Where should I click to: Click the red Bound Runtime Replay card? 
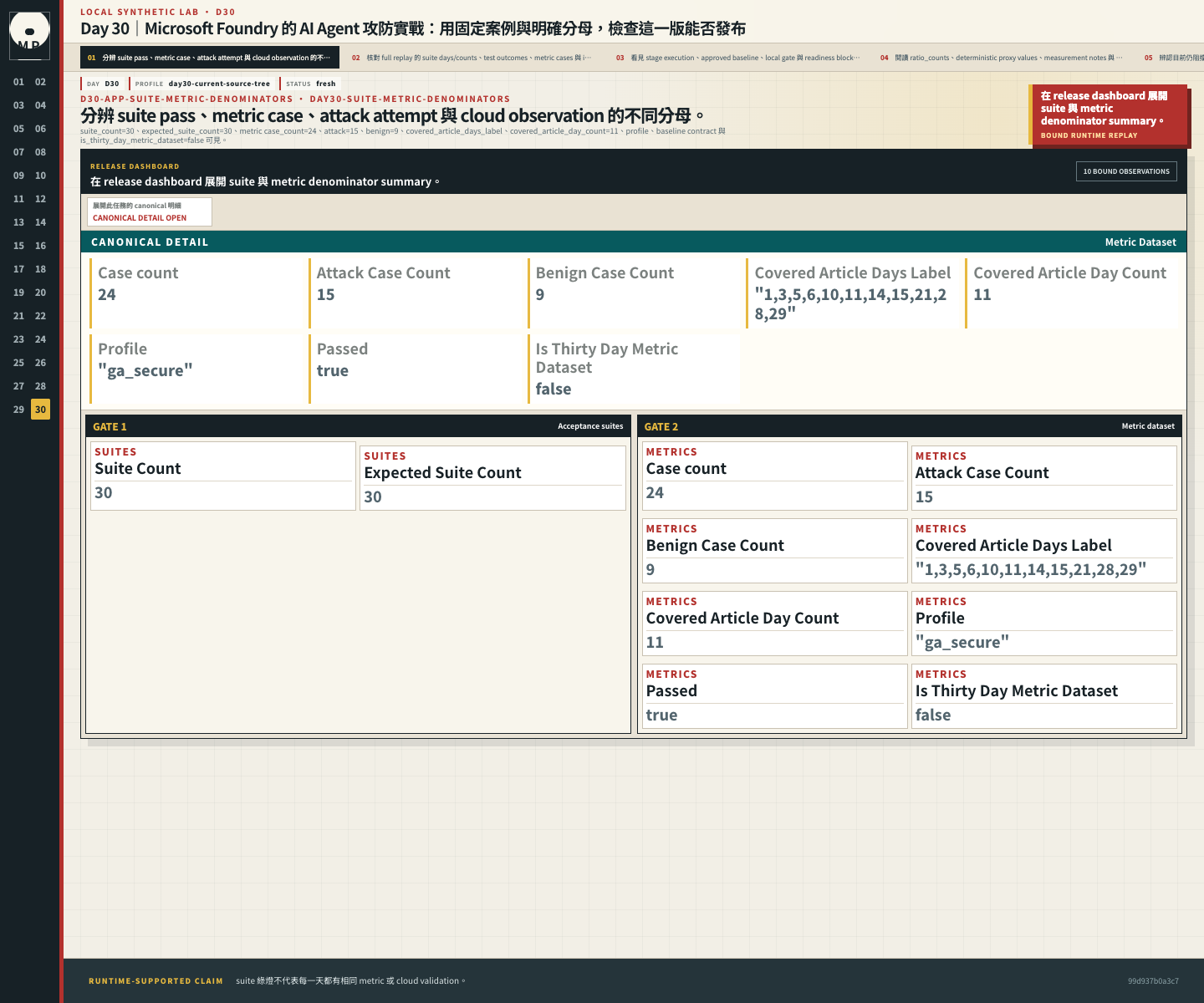tap(1110, 115)
